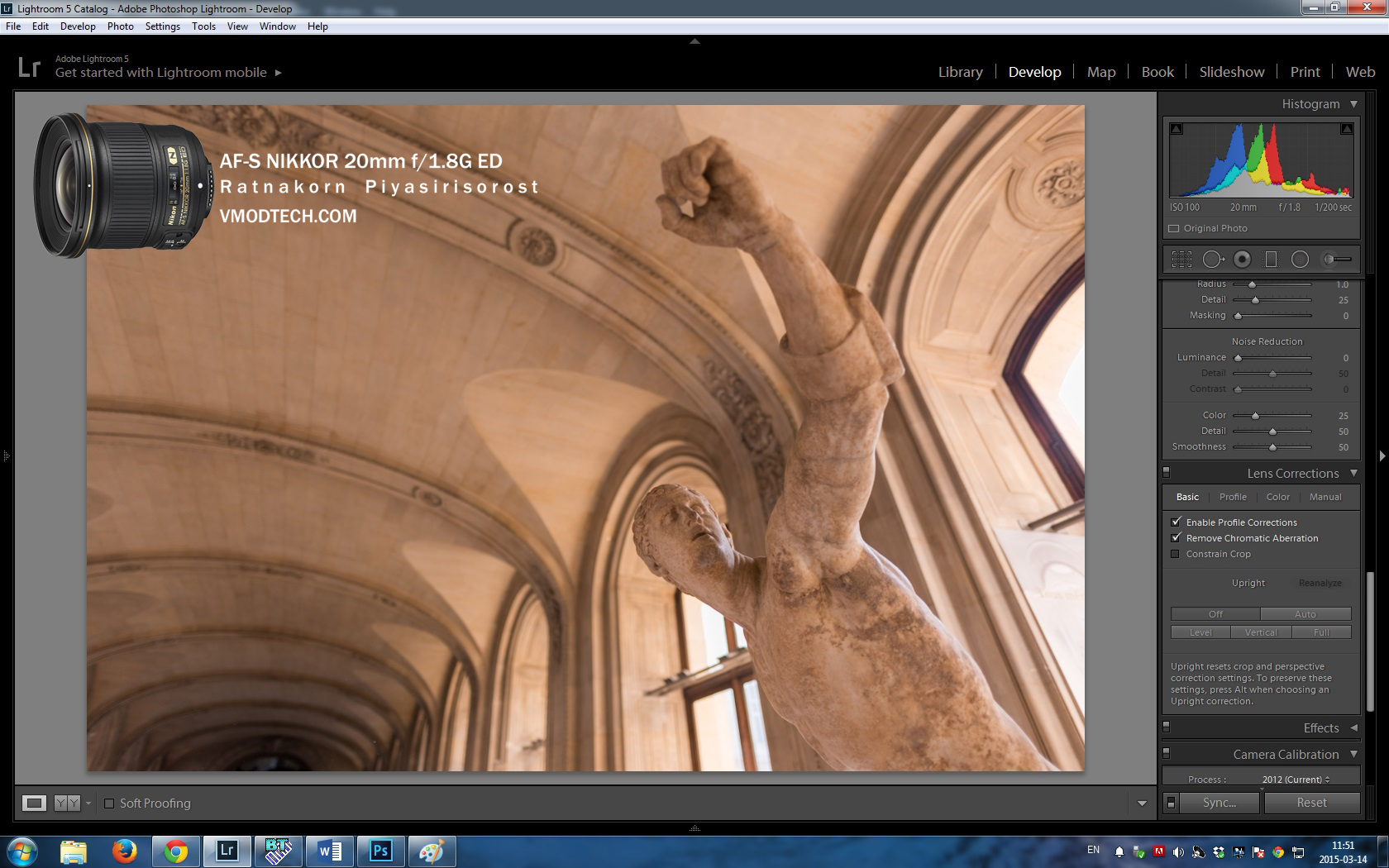Toggle Lens Corrections panel on/off switch
This screenshot has width=1389, height=868.
tap(1167, 473)
